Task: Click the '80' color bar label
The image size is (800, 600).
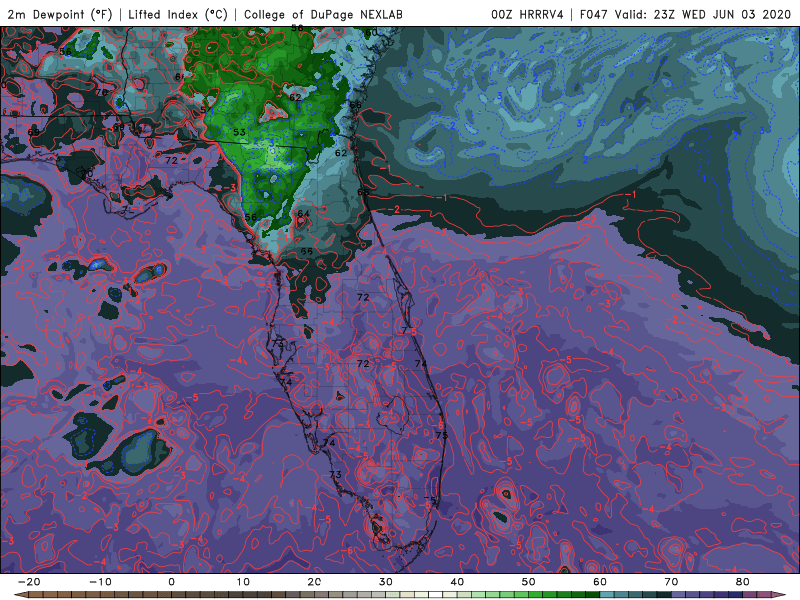Action: point(743,582)
